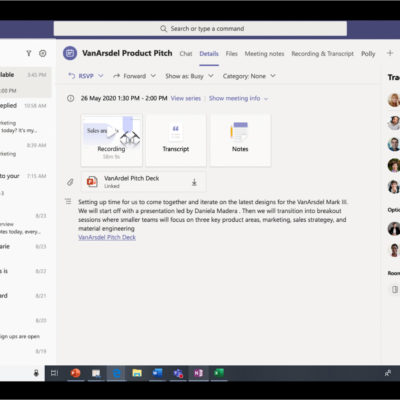Open the Meeting notes tab

click(264, 54)
